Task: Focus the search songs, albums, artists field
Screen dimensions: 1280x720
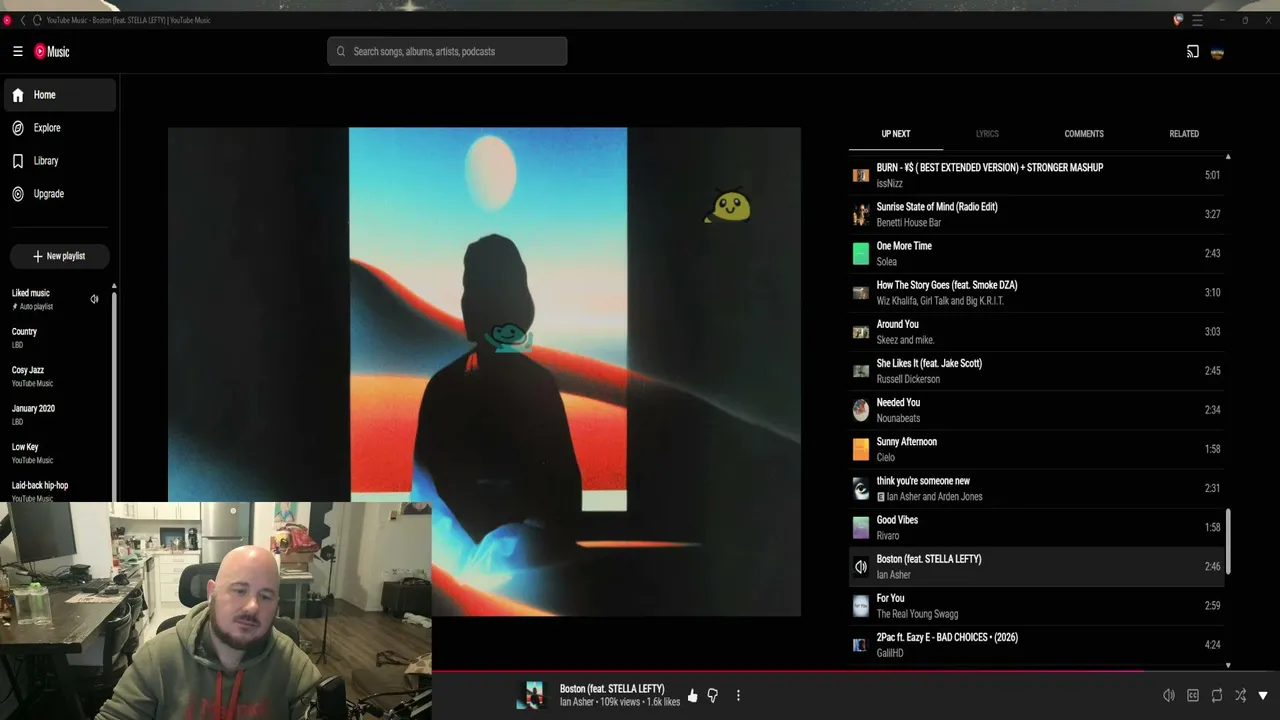Action: point(447,52)
